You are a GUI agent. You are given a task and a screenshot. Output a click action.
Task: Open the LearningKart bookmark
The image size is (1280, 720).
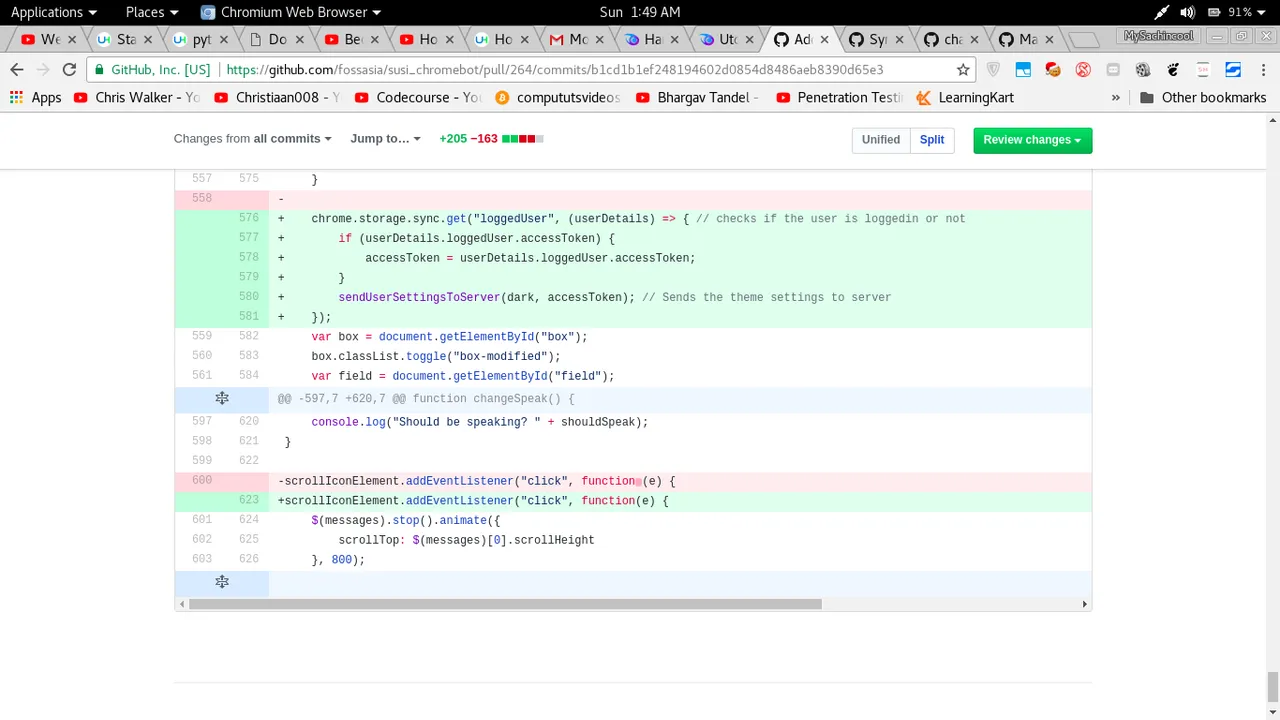[x=965, y=97]
